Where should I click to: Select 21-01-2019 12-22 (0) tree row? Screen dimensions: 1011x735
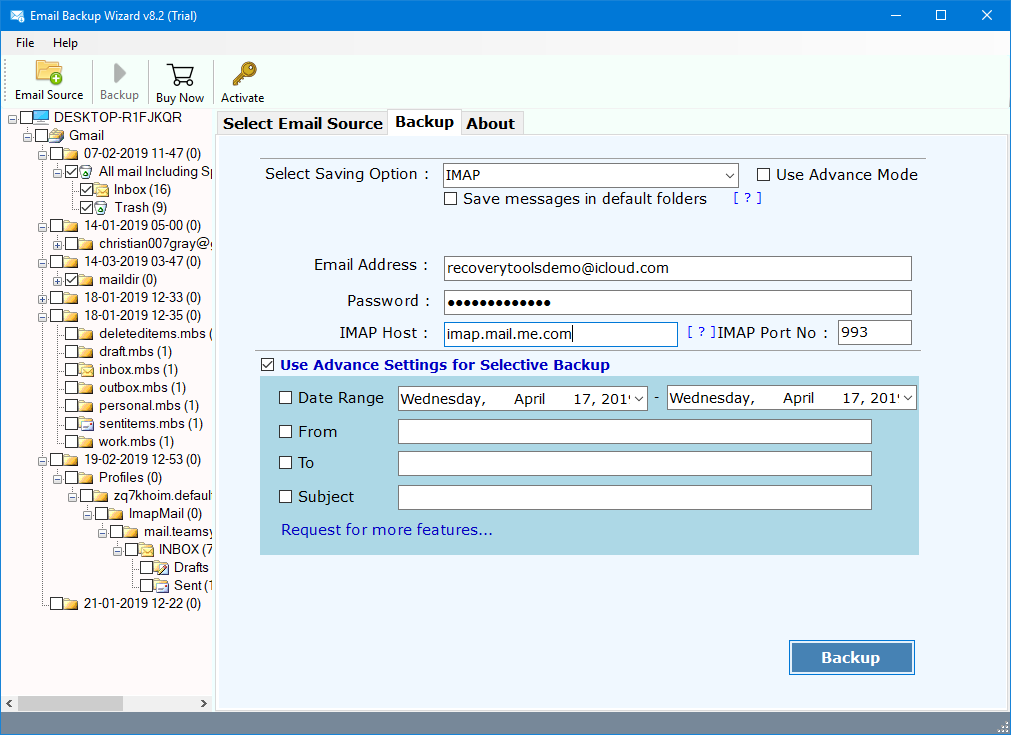coord(142,603)
